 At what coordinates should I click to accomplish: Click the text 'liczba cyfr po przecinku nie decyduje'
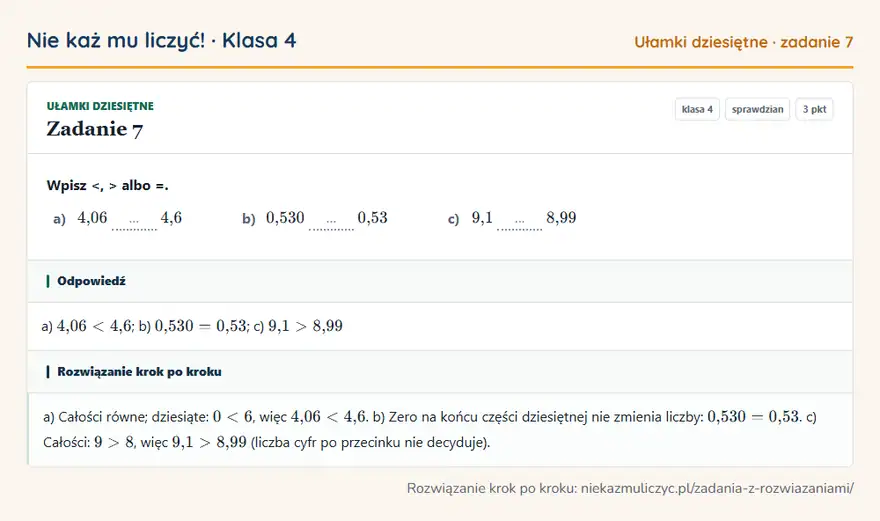pyautogui.click(x=370, y=442)
